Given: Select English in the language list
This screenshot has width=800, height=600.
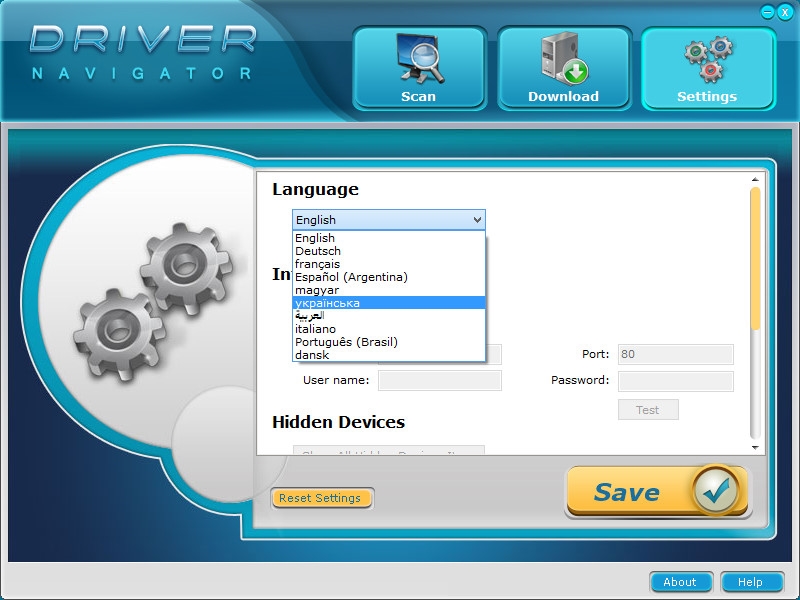Looking at the screenshot, I should point(389,238).
